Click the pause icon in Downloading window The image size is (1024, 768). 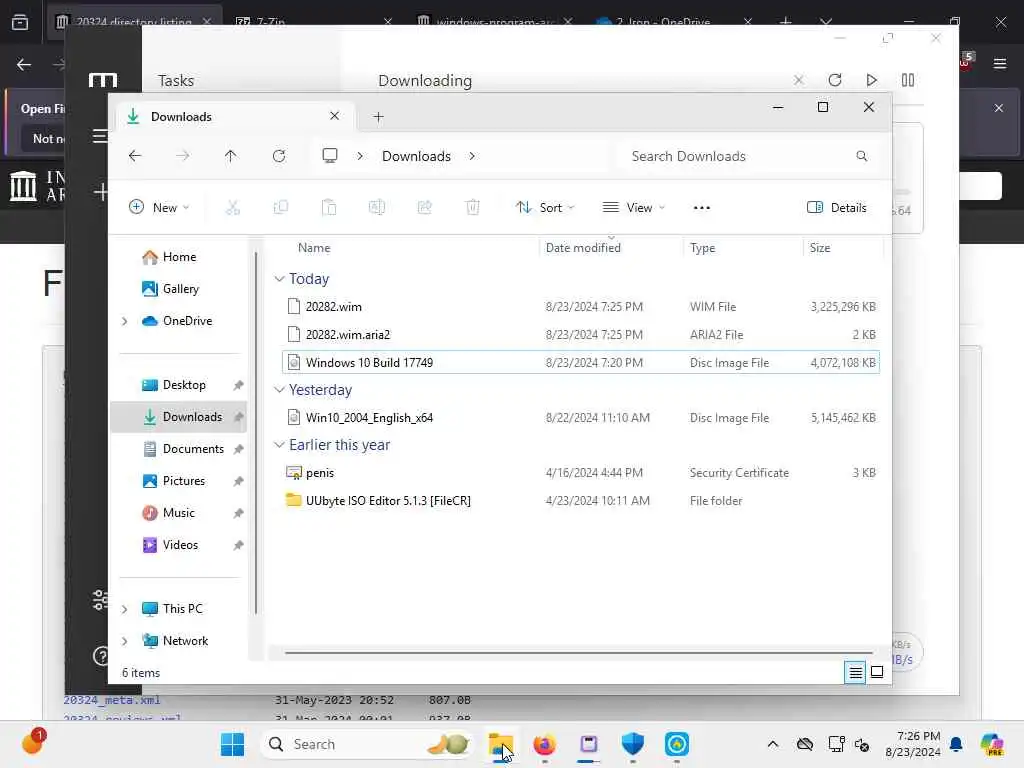coord(908,80)
